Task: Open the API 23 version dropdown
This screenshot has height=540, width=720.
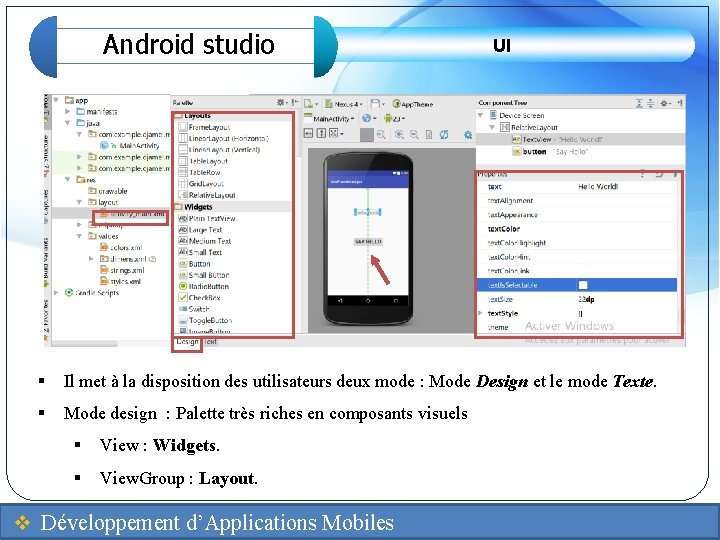Action: click(x=394, y=118)
